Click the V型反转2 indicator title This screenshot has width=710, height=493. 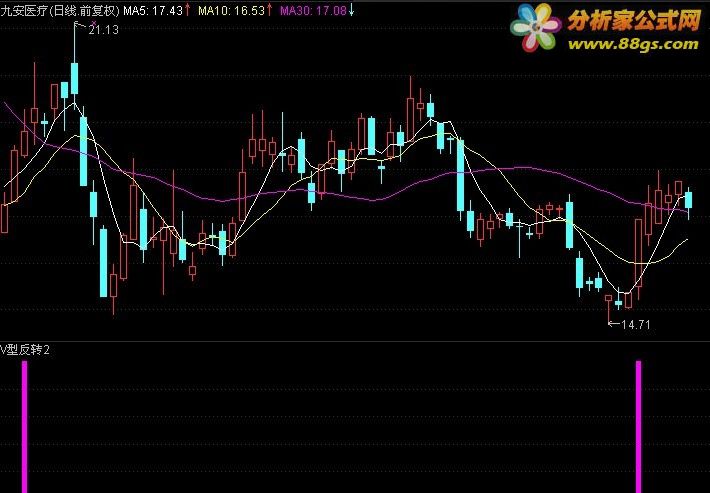click(25, 350)
